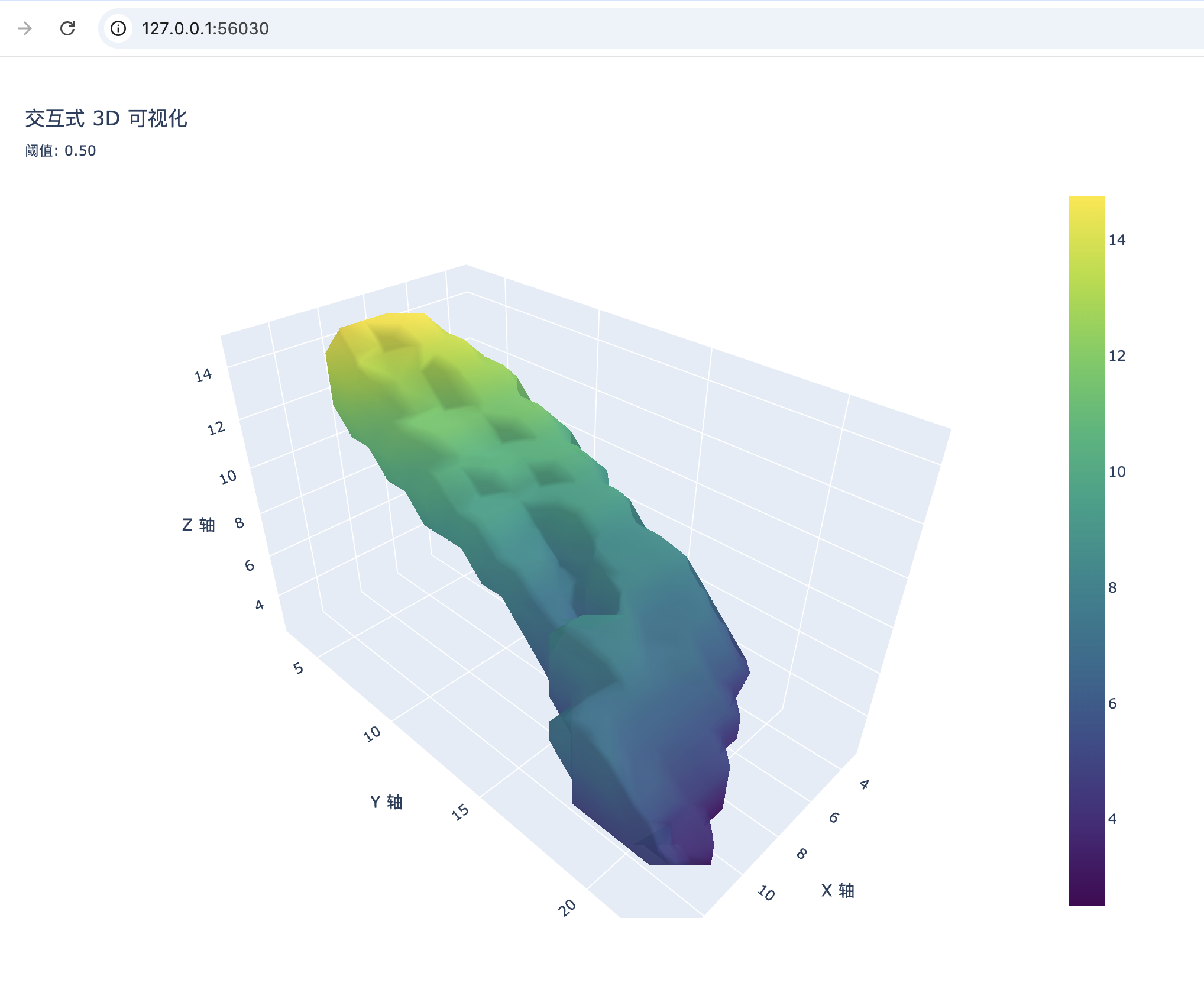Click the Y axis tick label 5
Image resolution: width=1204 pixels, height=989 pixels.
(x=298, y=668)
